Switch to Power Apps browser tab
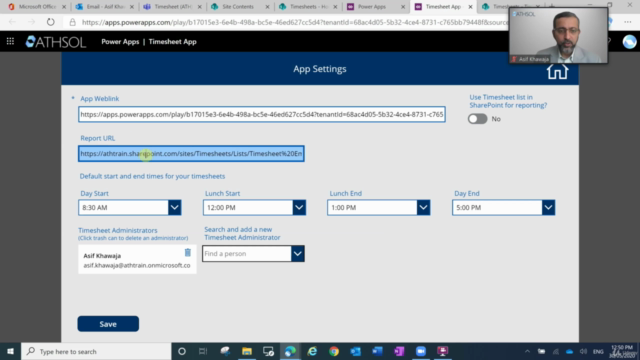Screen dimensions: 640x360 tap(372, 7)
